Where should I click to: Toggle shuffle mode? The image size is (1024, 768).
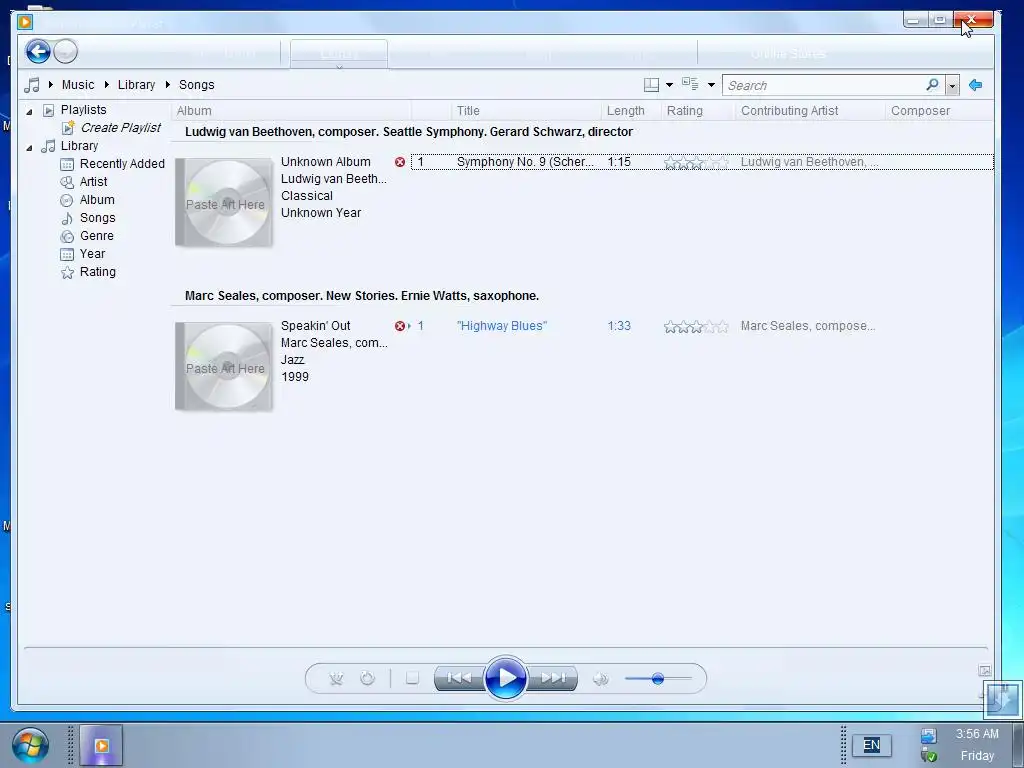(x=336, y=679)
